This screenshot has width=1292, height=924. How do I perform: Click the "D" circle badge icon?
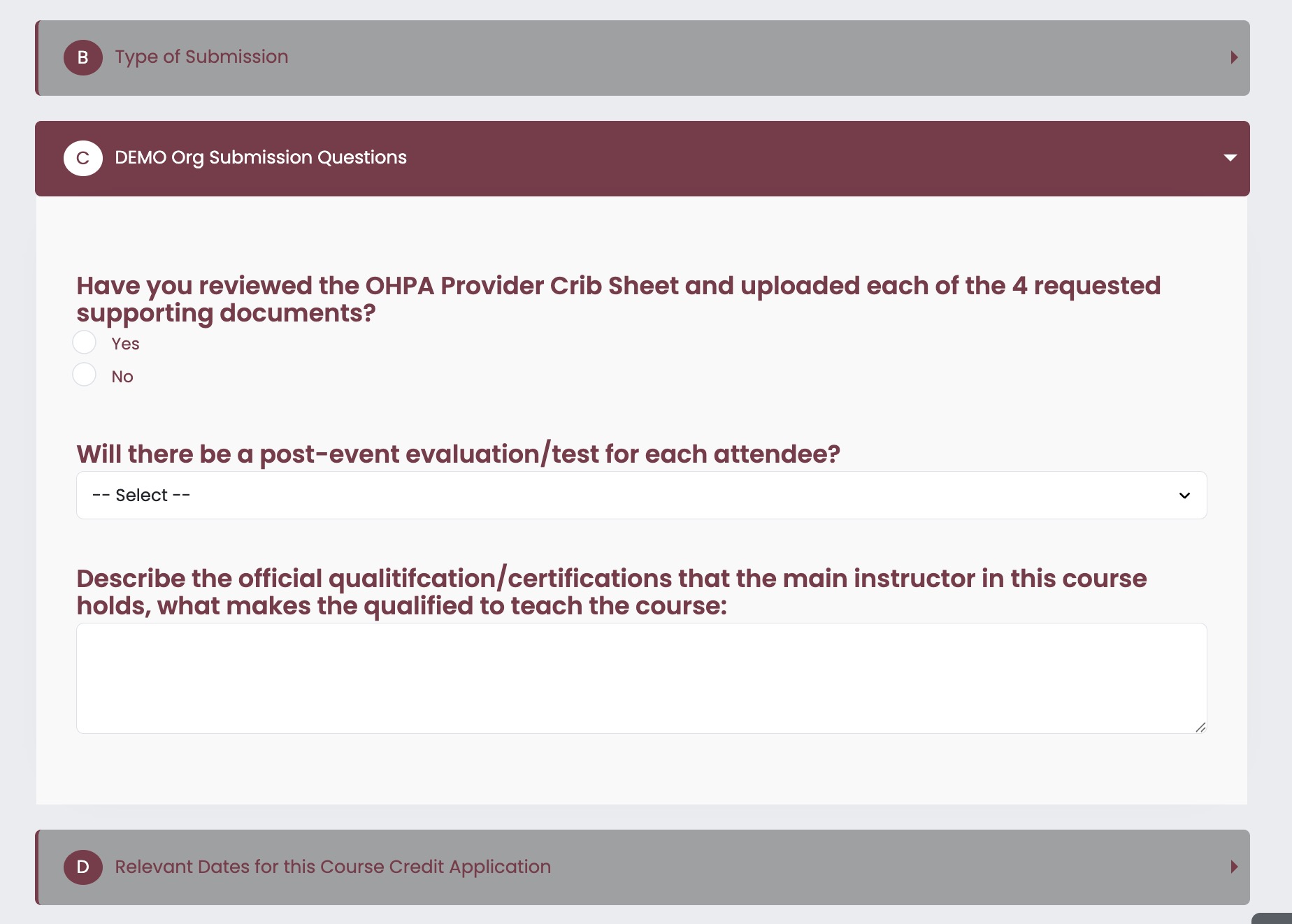(82, 867)
